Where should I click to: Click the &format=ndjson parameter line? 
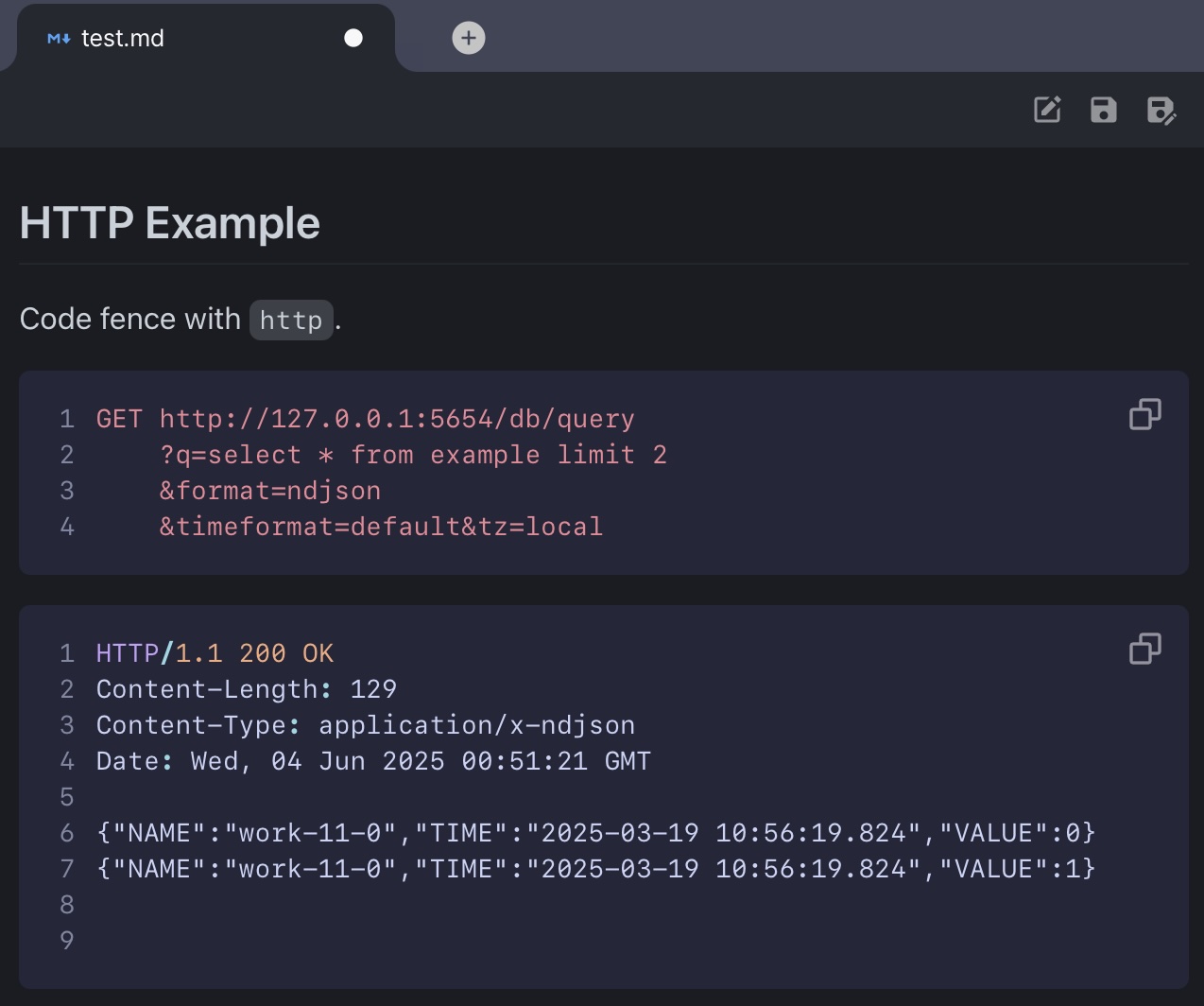coord(269,491)
